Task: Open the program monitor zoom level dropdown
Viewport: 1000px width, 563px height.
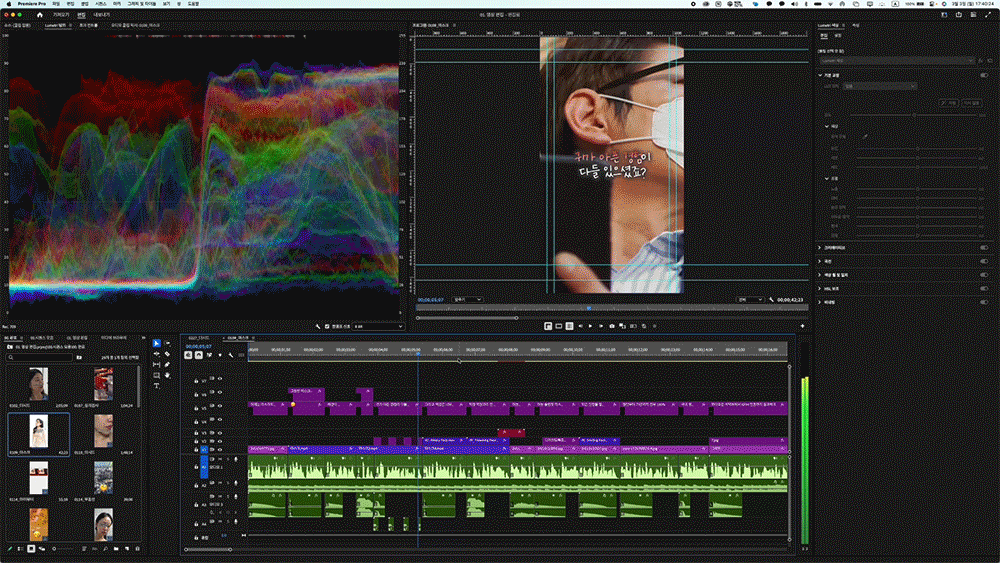Action: tap(467, 298)
